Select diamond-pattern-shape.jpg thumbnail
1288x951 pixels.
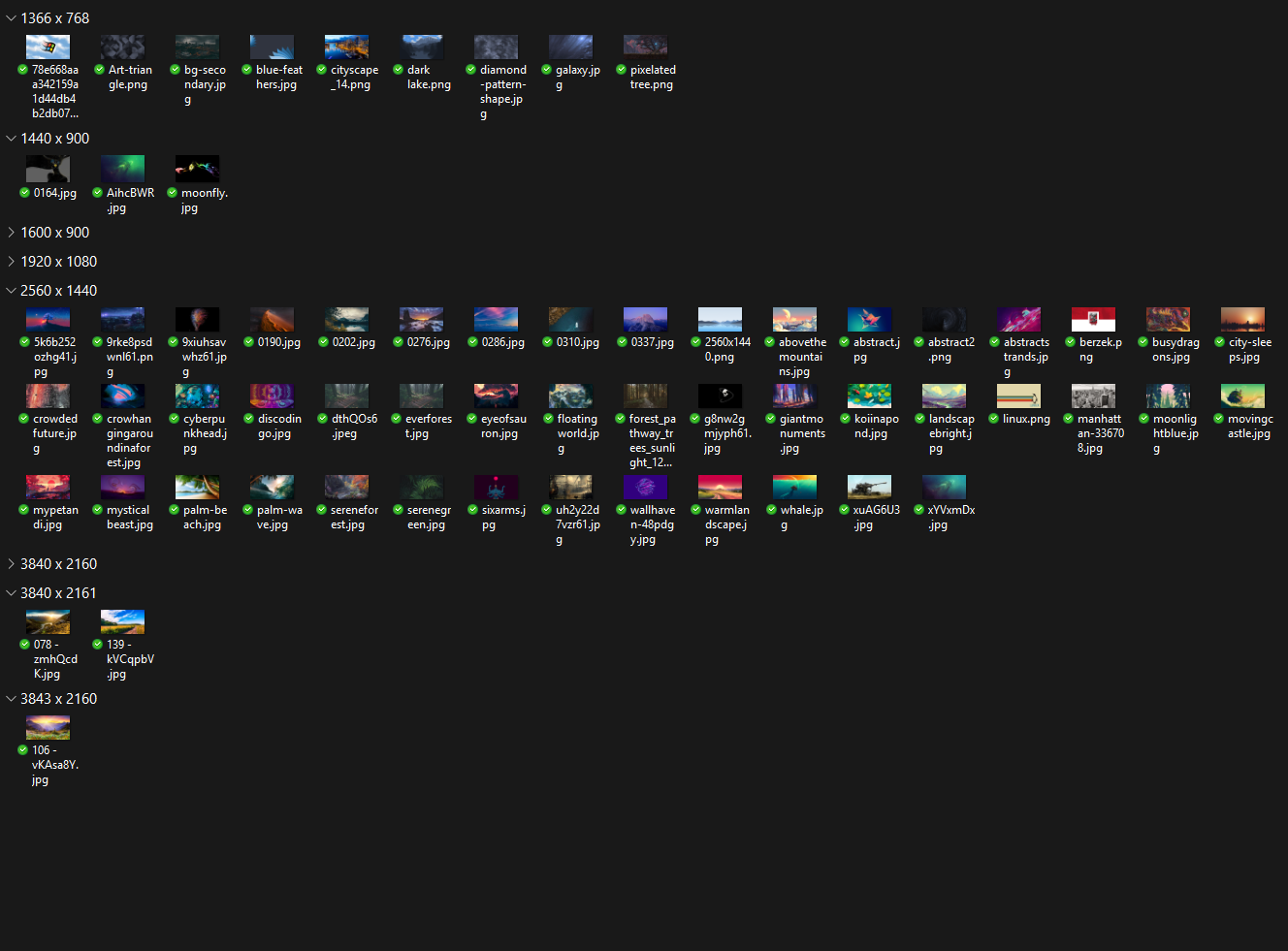coord(496,47)
